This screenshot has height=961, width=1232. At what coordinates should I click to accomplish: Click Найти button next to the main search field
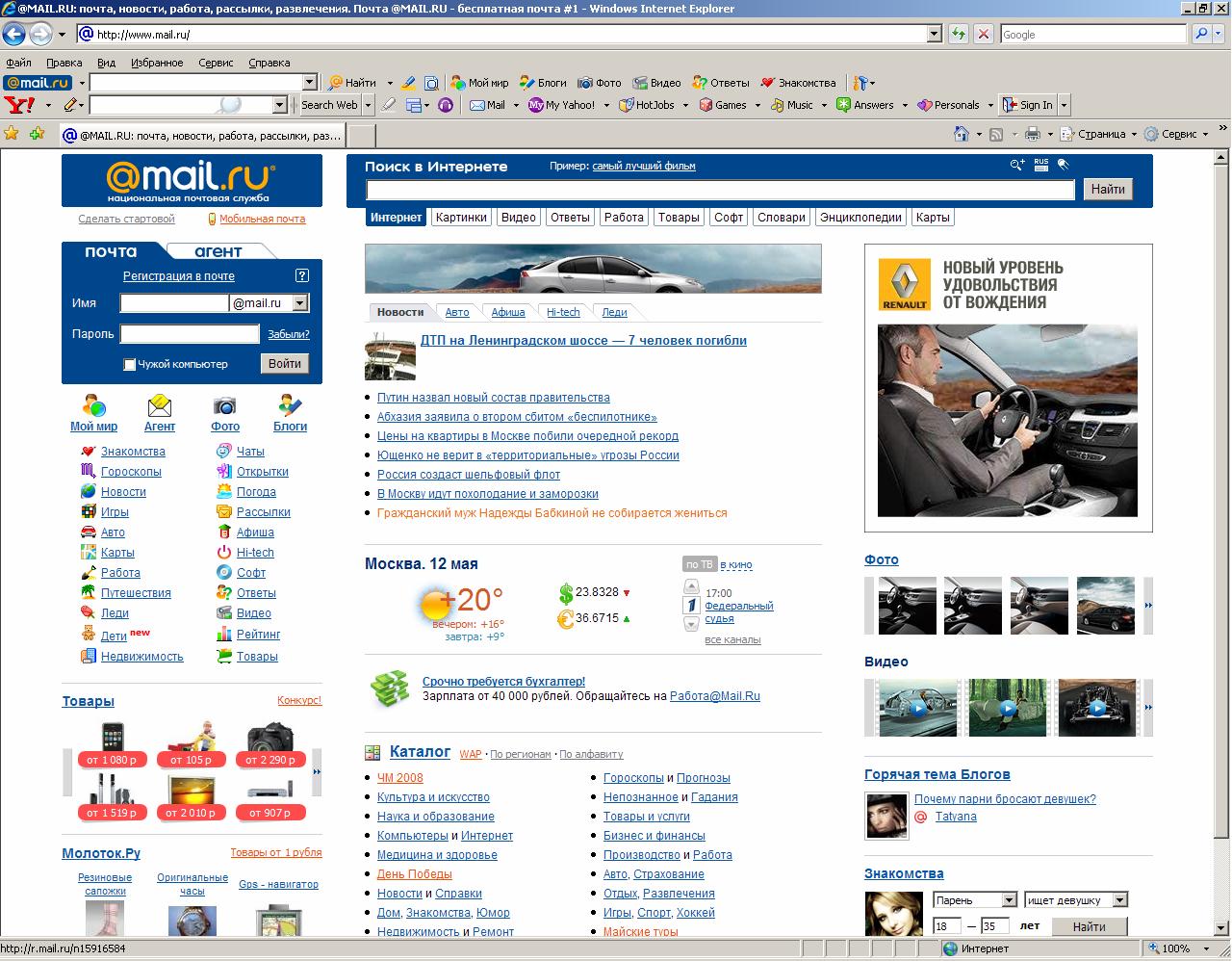(1108, 190)
